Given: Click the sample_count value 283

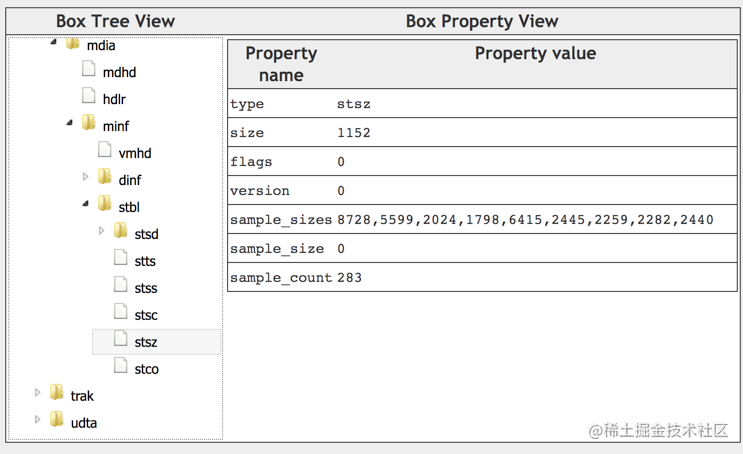Looking at the screenshot, I should coord(350,278).
